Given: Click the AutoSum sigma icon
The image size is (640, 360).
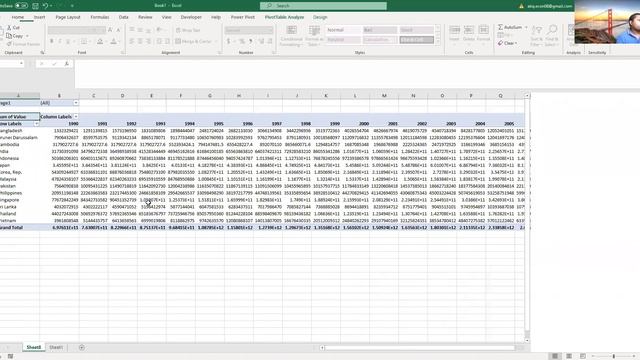Looking at the screenshot, I should (x=500, y=27).
